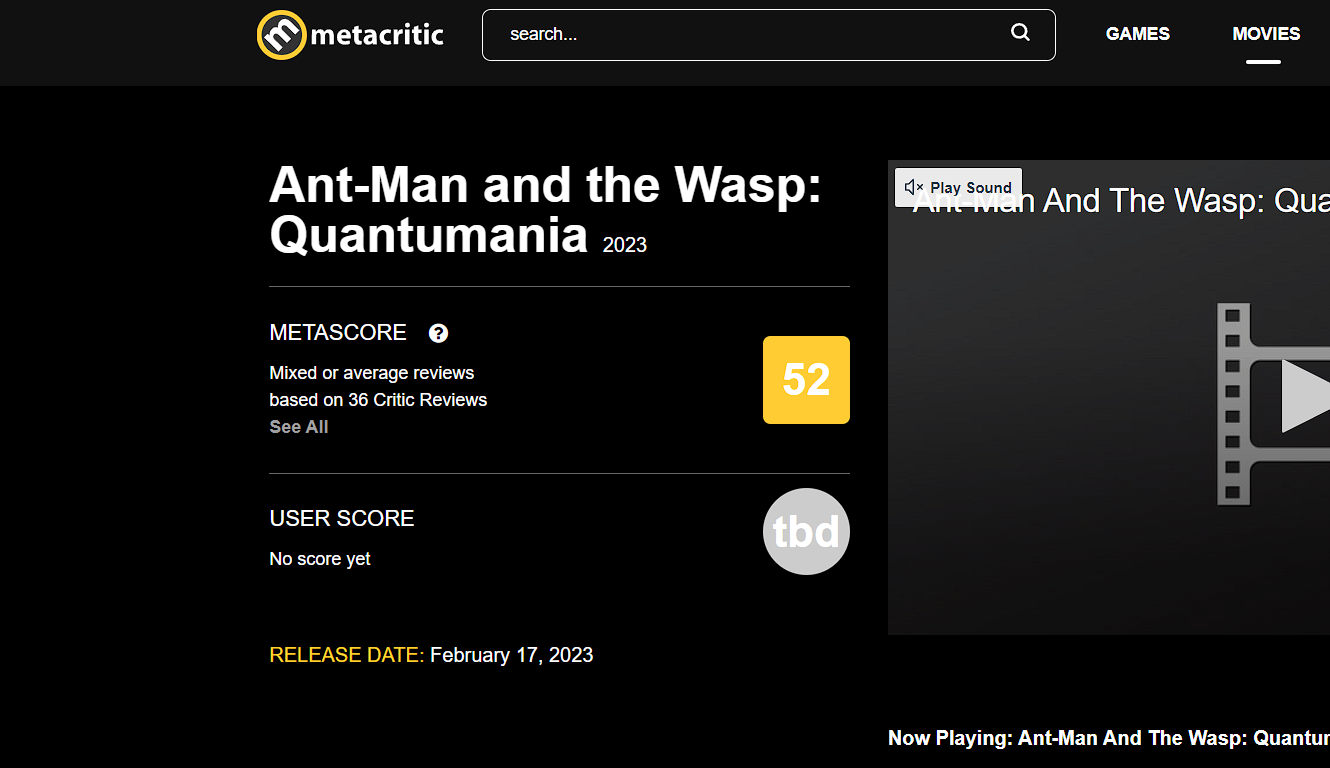The width and height of the screenshot is (1330, 768).
Task: Click the February 17, 2023 release date
Action: (x=511, y=655)
